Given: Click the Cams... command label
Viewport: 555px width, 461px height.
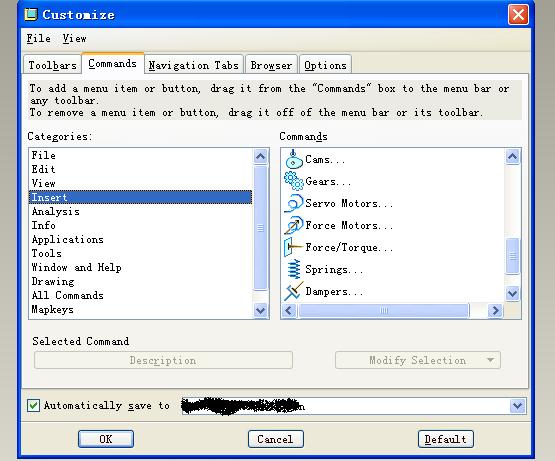Looking at the screenshot, I should (x=325, y=160).
